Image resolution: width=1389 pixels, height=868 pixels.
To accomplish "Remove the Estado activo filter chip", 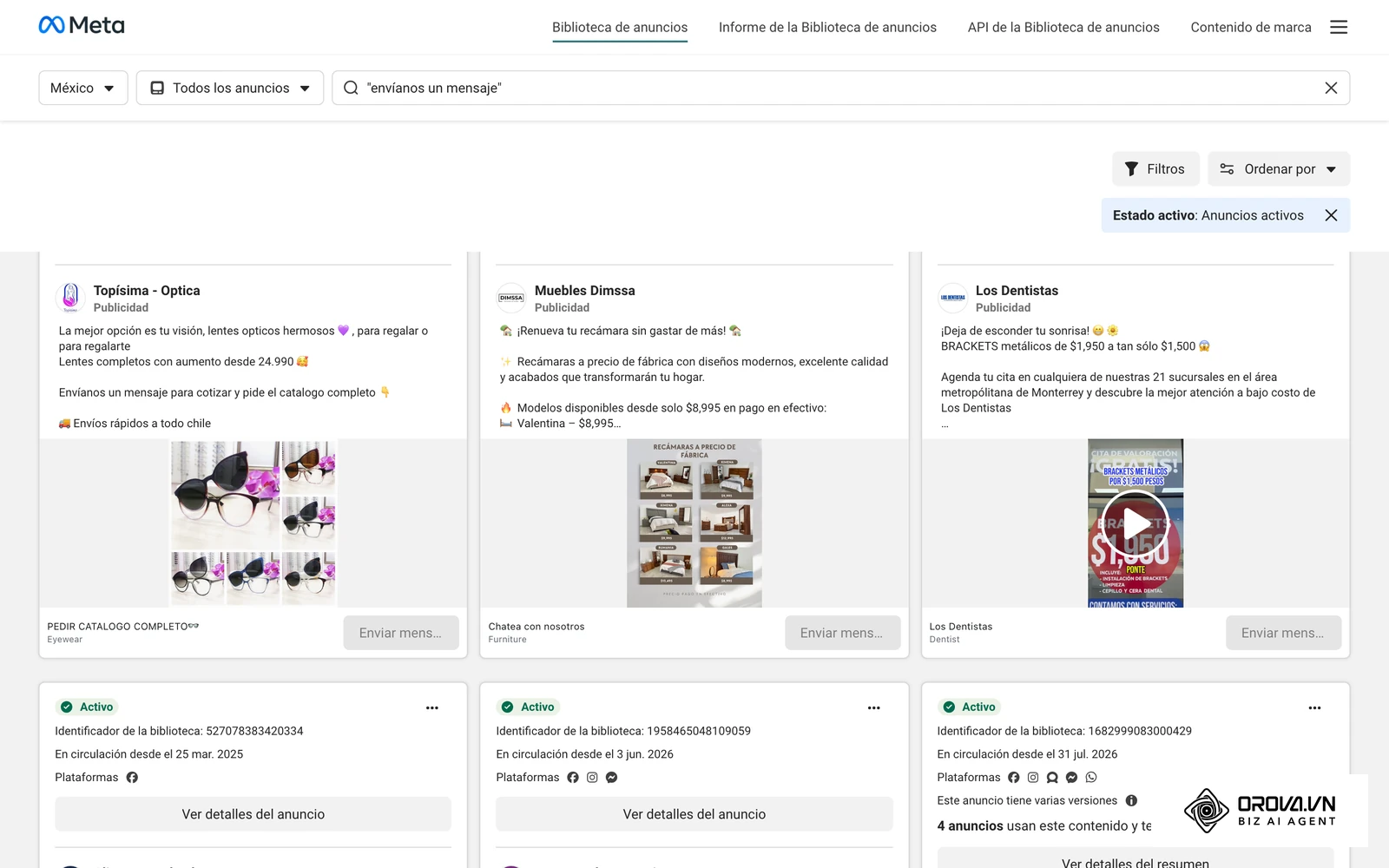I will pyautogui.click(x=1331, y=215).
